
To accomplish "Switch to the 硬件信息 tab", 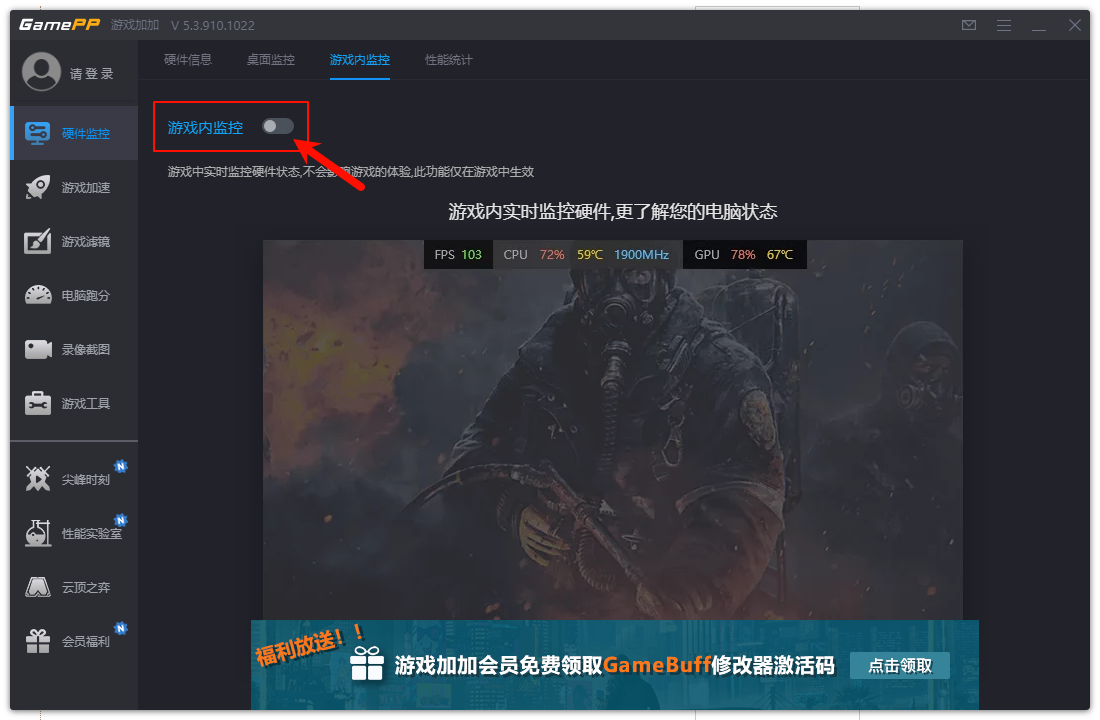I will click(x=187, y=60).
